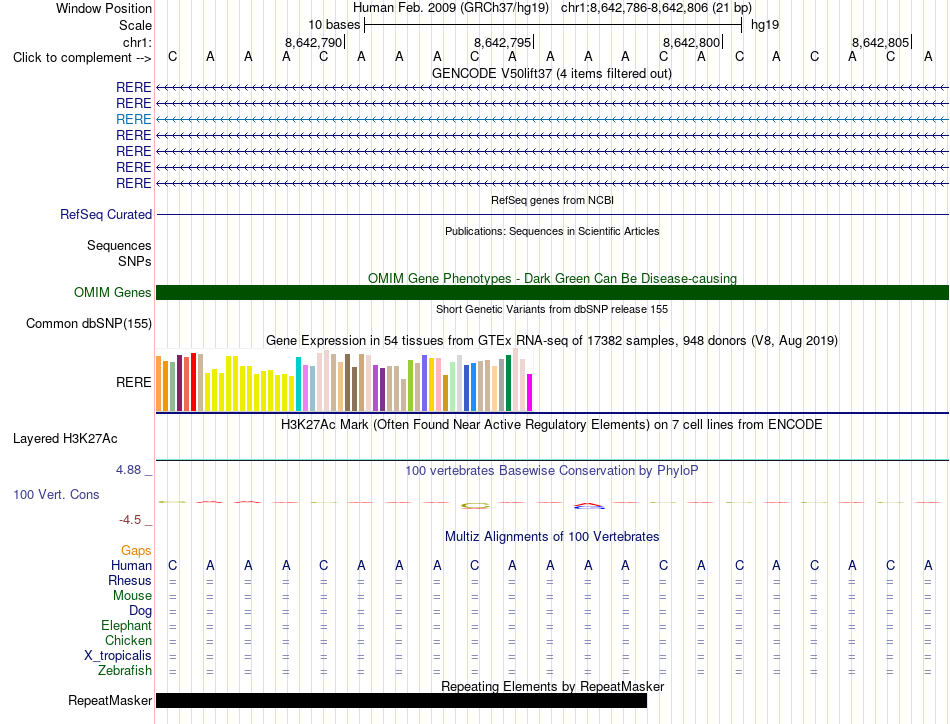This screenshot has height=724, width=950.
Task: Select the OMIM Genes track label
Action: click(x=113, y=293)
